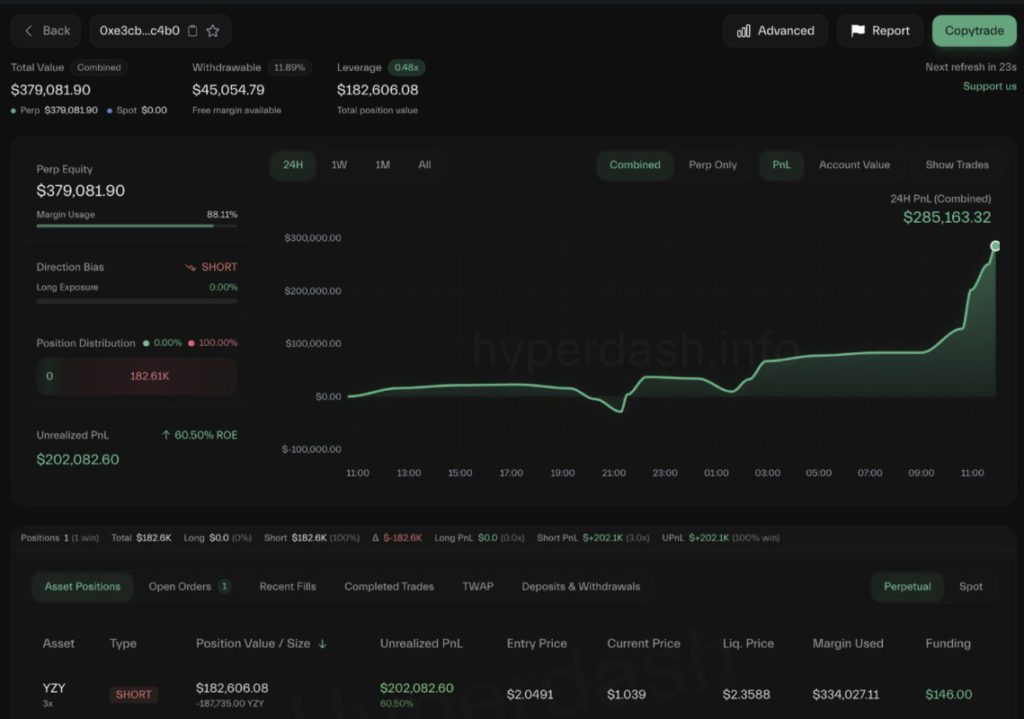The width and height of the screenshot is (1024, 719).
Task: Open Deposits & Withdrawals tab
Action: pos(580,586)
